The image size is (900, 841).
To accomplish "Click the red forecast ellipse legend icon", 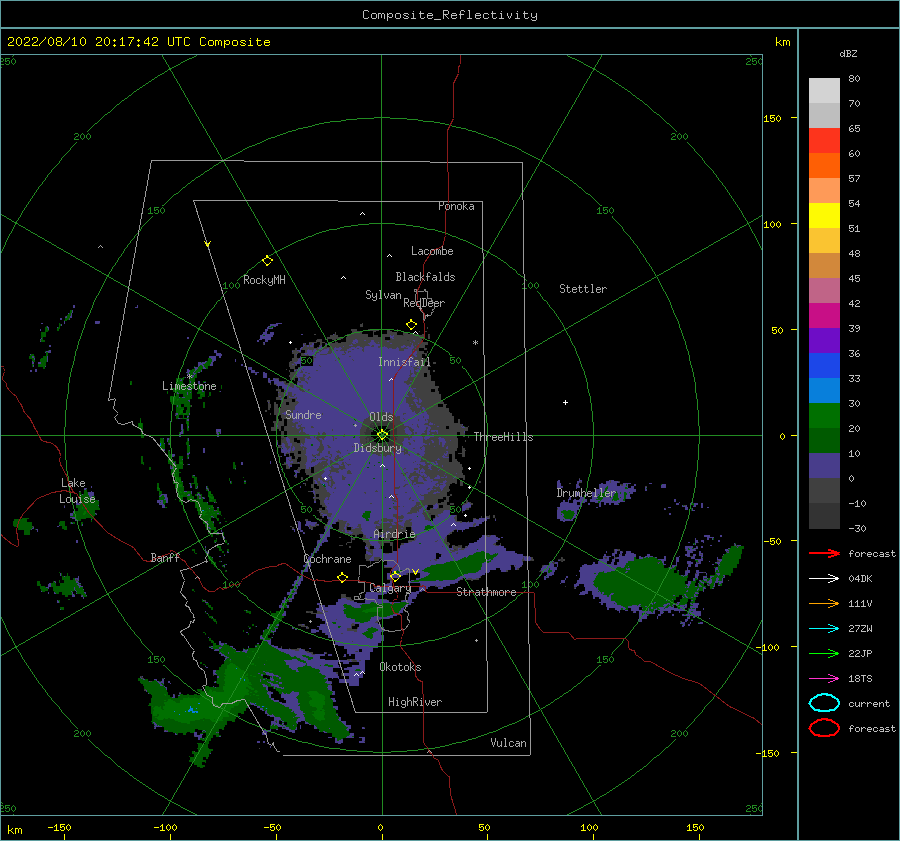I will click(824, 728).
